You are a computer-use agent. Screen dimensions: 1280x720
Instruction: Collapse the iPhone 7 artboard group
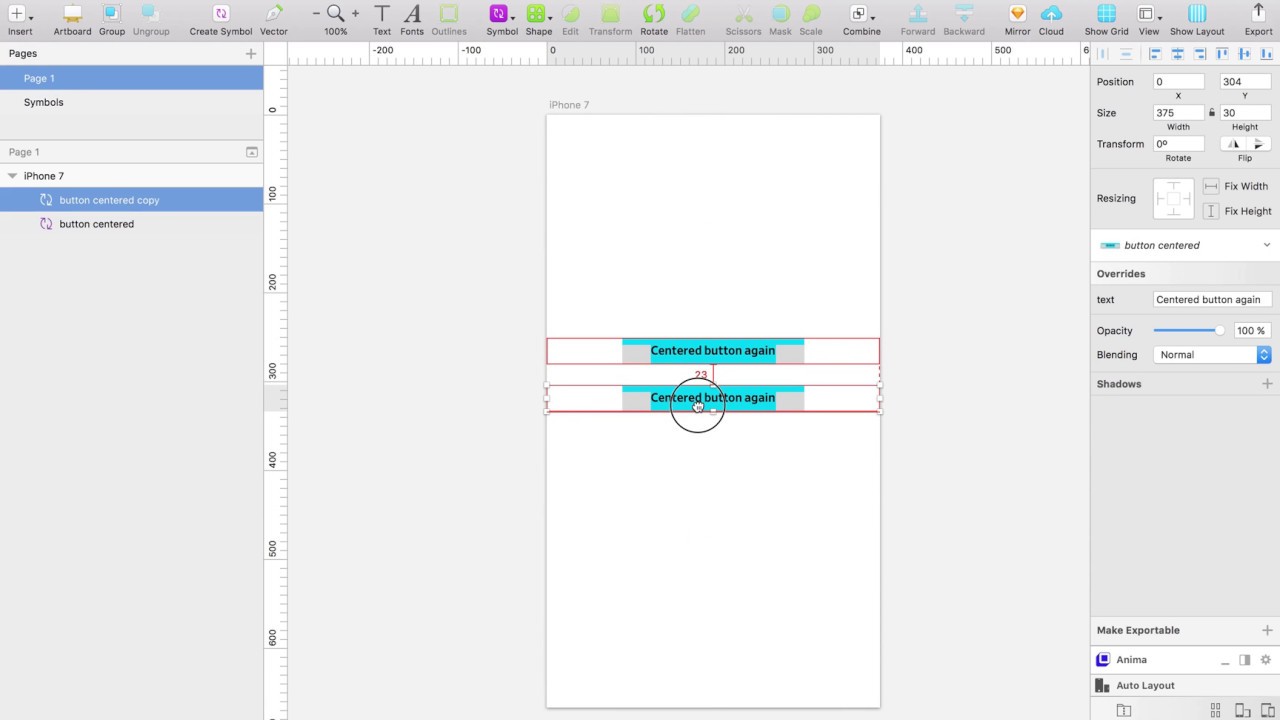pyautogui.click(x=12, y=176)
